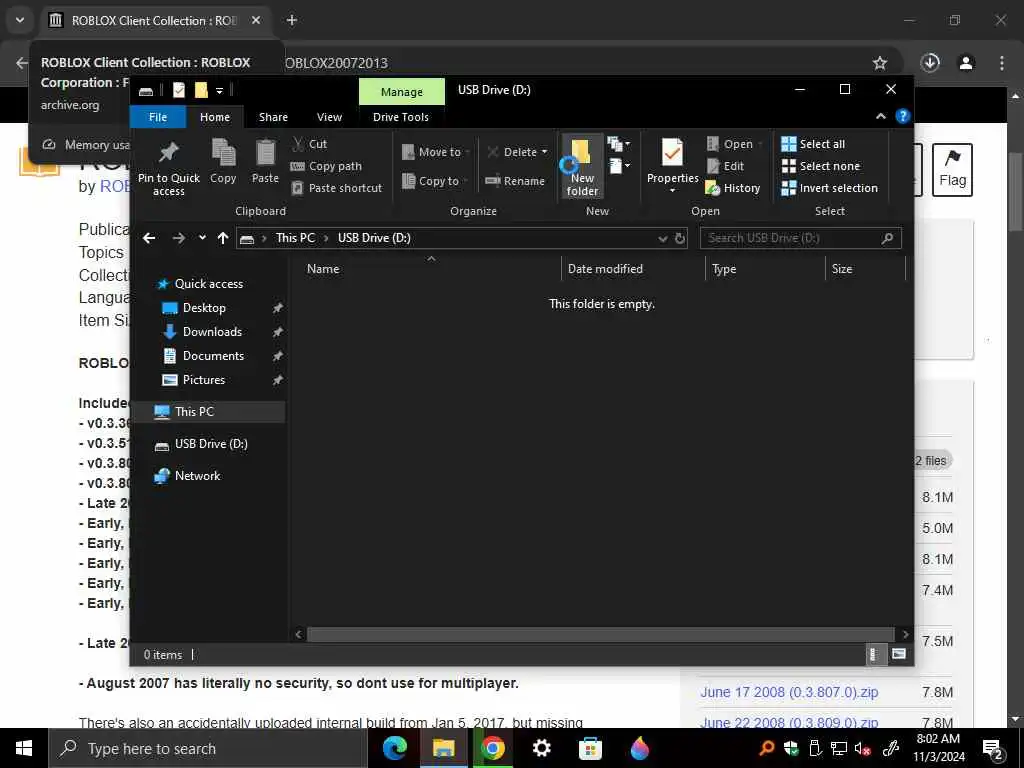Select This PC in navigation pane
This screenshot has width=1024, height=768.
coord(194,411)
